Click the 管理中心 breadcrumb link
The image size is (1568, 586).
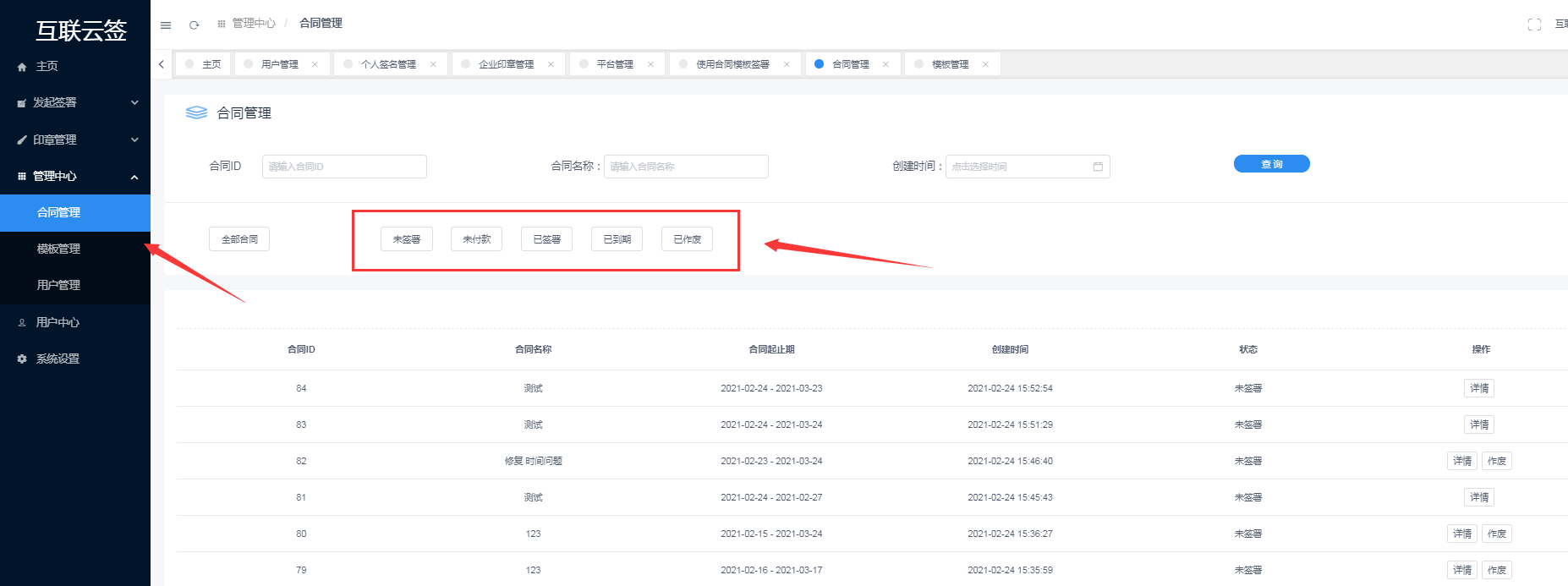coord(254,24)
